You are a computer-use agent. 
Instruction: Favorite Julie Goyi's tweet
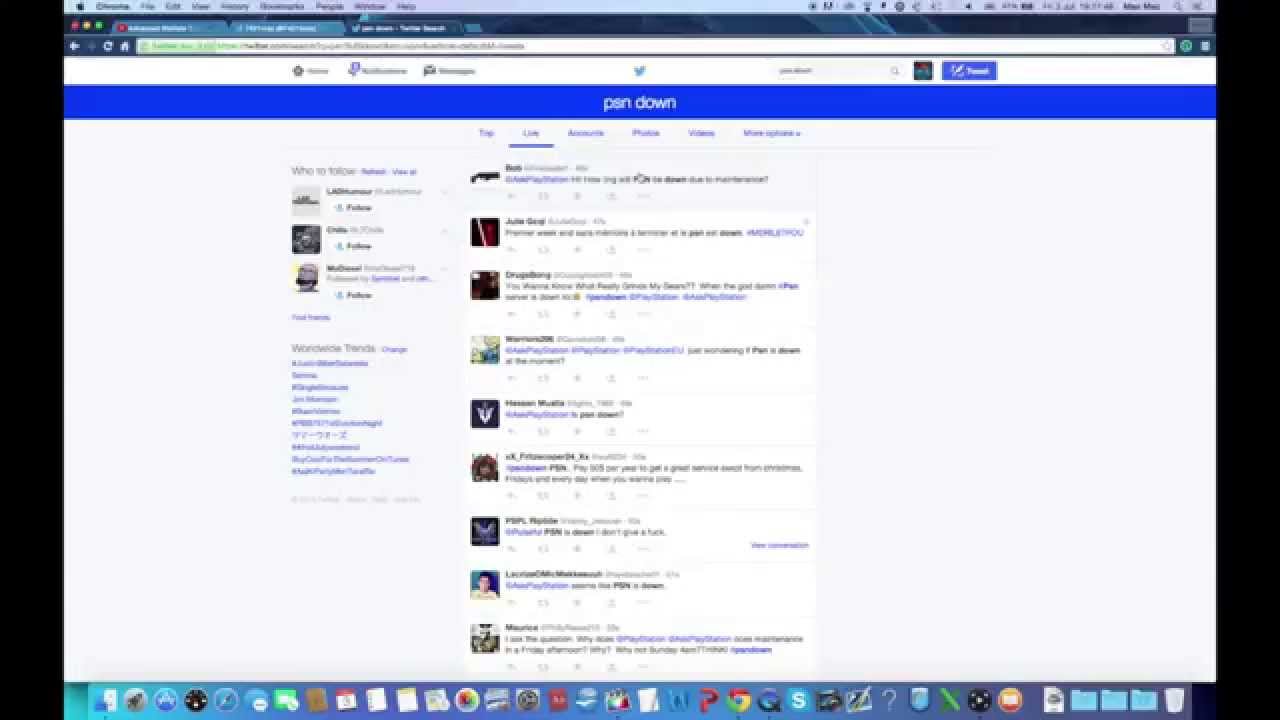click(577, 249)
